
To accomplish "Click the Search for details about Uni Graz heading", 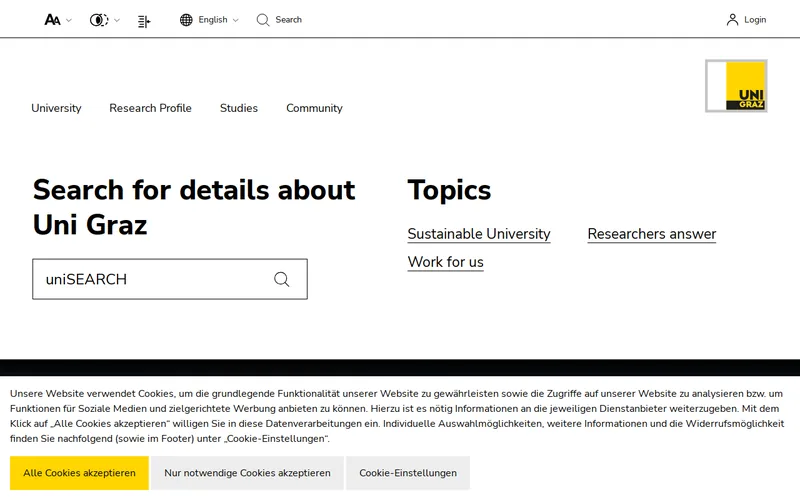I will pyautogui.click(x=194, y=207).
